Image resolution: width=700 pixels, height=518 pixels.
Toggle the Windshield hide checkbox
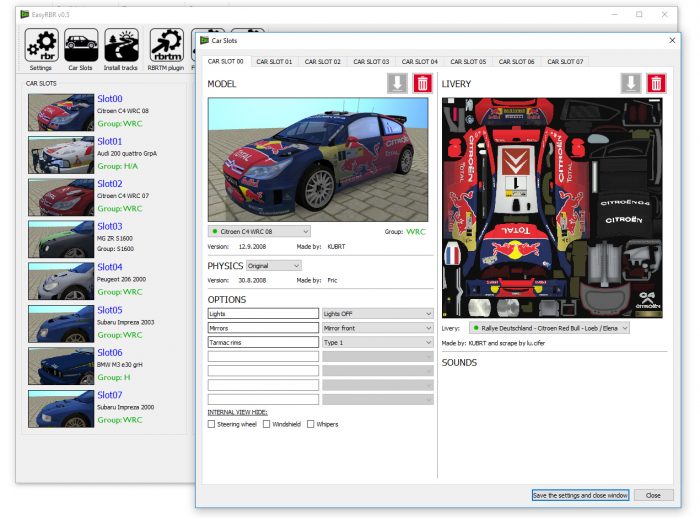[x=267, y=424]
